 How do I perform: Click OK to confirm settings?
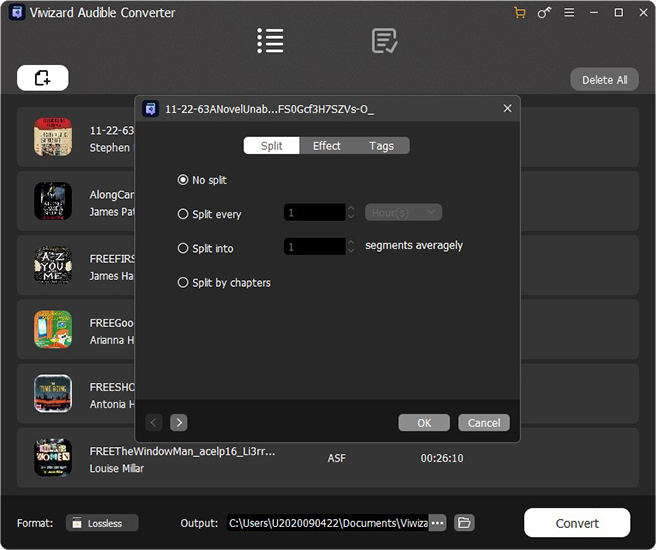pyautogui.click(x=424, y=423)
